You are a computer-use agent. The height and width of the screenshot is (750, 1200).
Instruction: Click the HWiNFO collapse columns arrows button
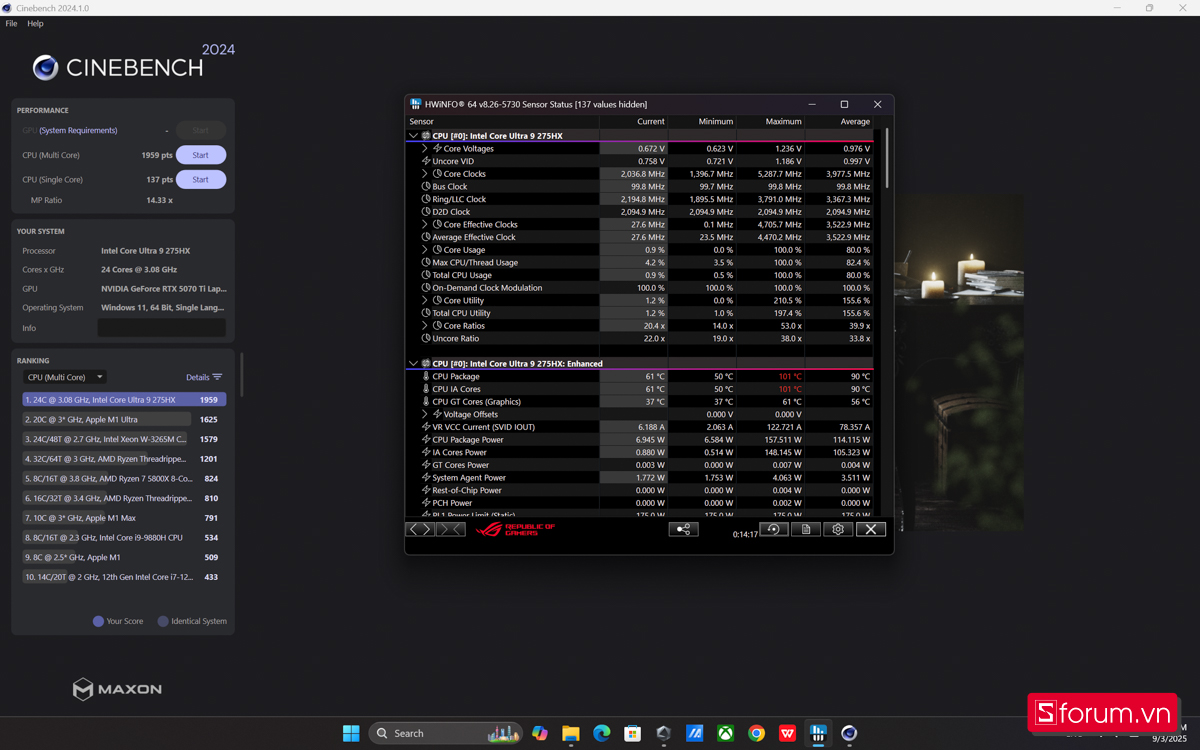point(450,529)
